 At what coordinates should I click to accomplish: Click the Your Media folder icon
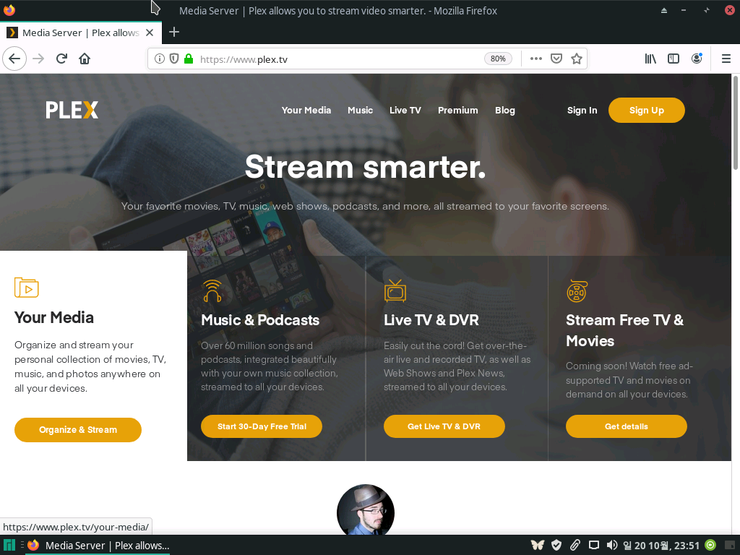click(26, 287)
